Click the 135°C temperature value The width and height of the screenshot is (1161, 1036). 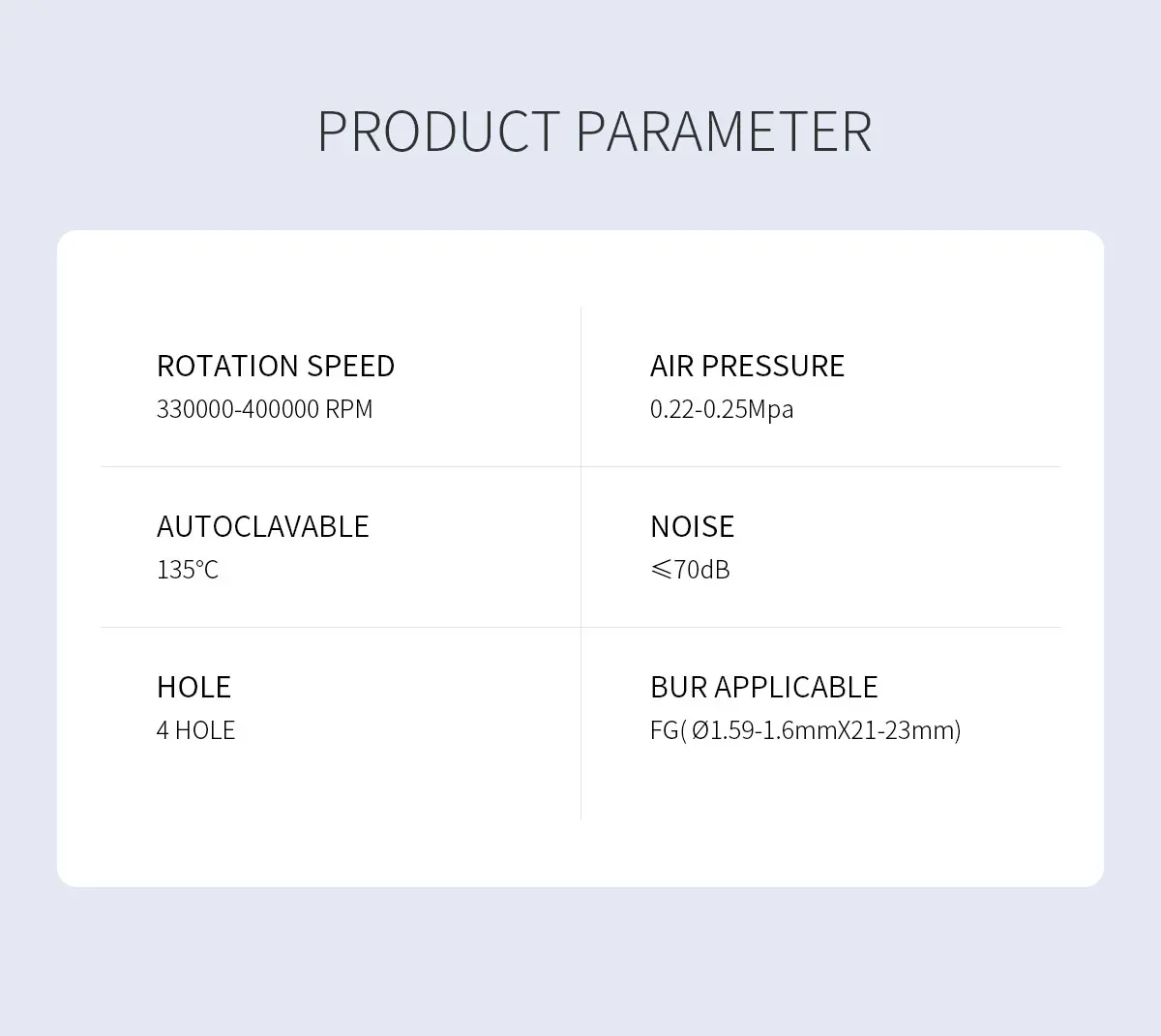coord(188,570)
